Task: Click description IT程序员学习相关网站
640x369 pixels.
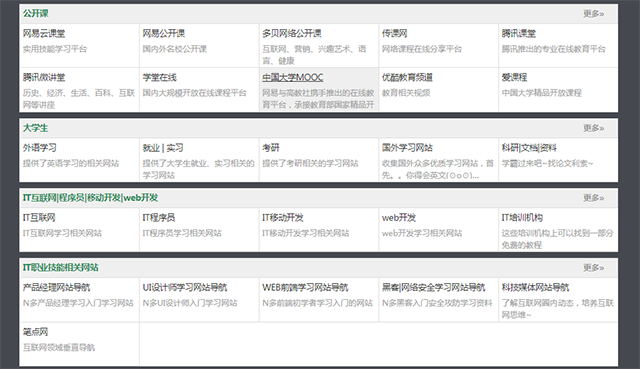Action: (182, 233)
